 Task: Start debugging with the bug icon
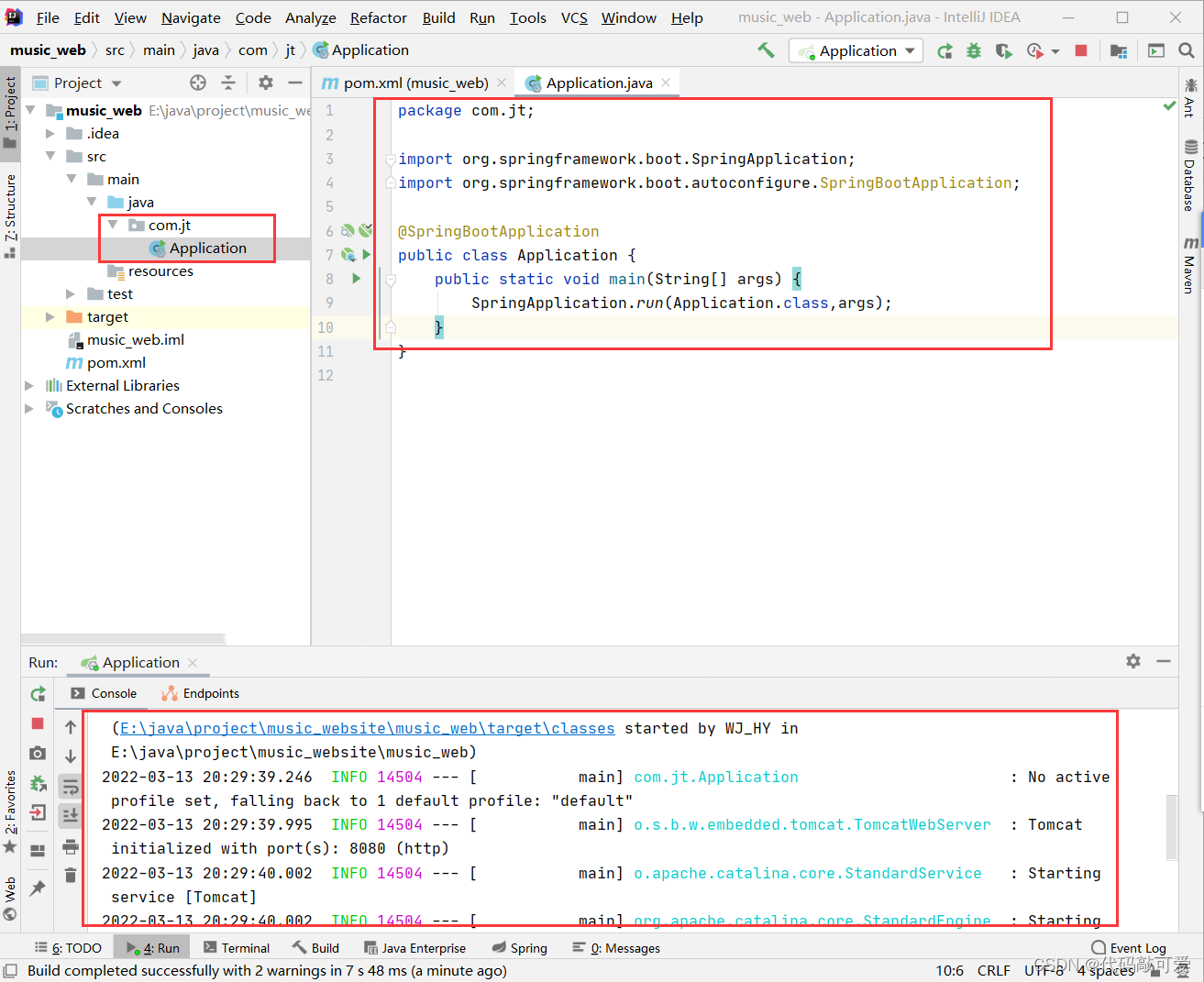point(974,51)
